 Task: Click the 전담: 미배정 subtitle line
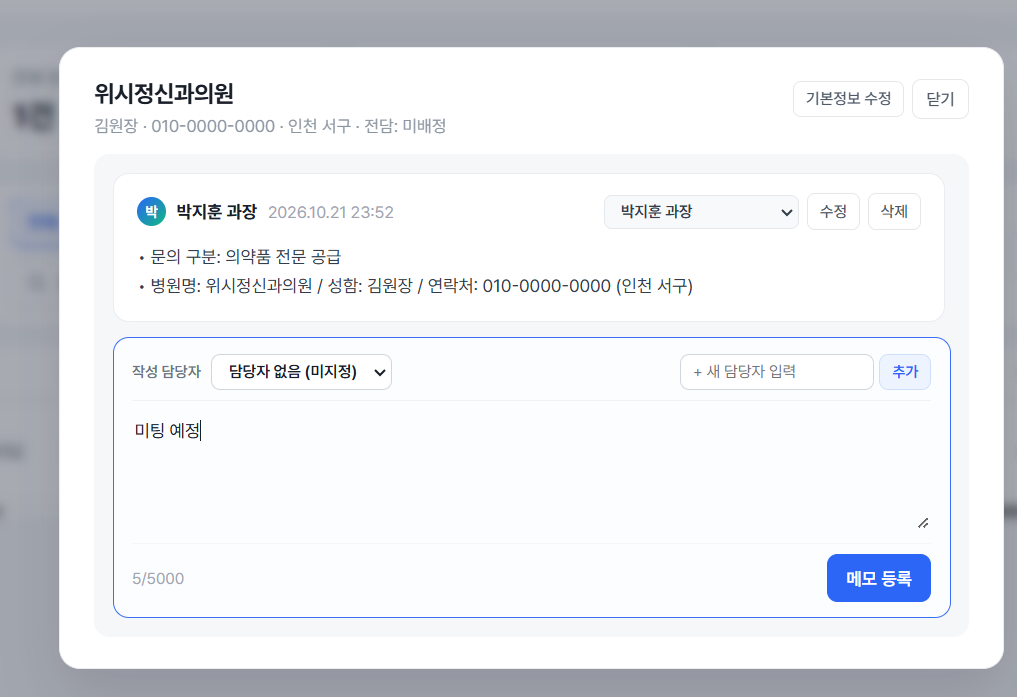(270, 126)
